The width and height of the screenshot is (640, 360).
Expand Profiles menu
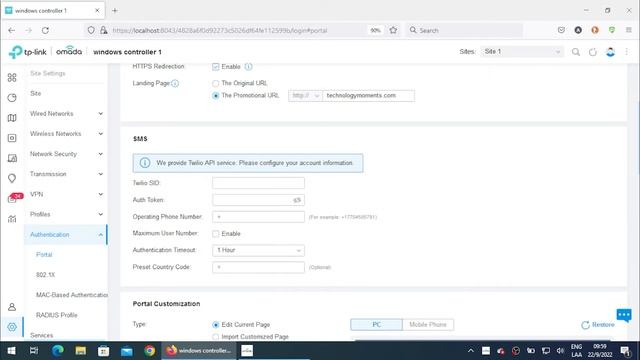pyautogui.click(x=66, y=214)
